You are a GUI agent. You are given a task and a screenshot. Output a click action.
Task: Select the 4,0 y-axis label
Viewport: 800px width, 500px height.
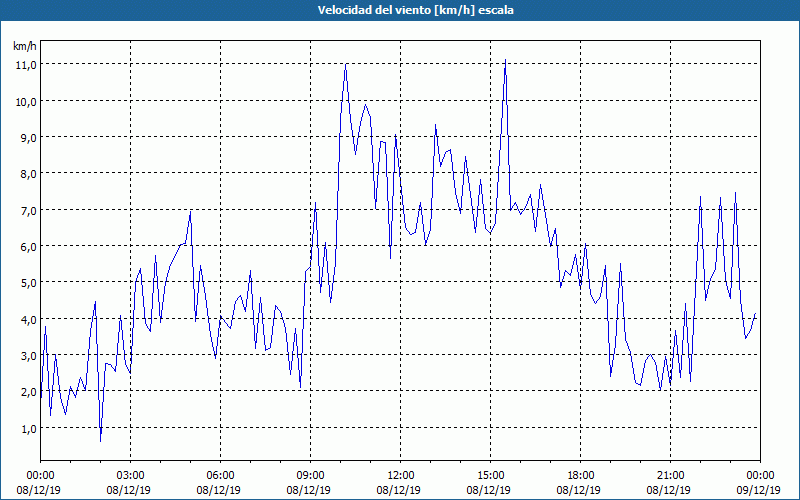28,319
